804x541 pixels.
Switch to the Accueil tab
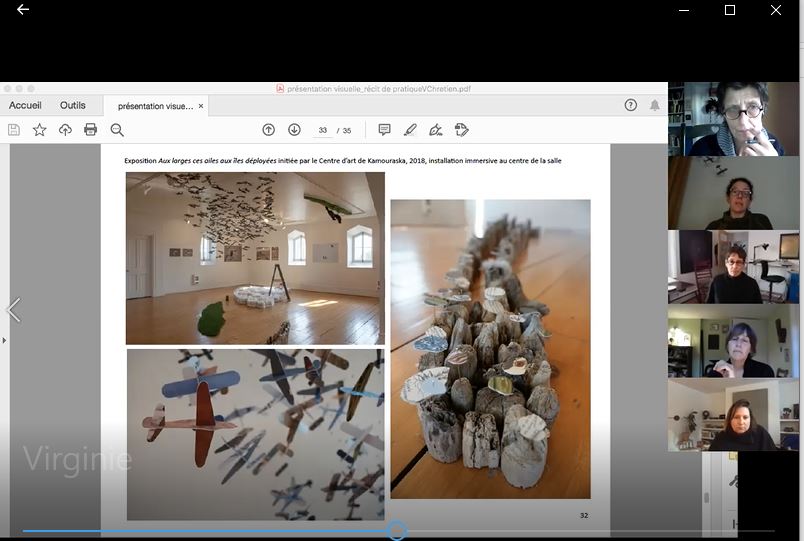[x=25, y=105]
